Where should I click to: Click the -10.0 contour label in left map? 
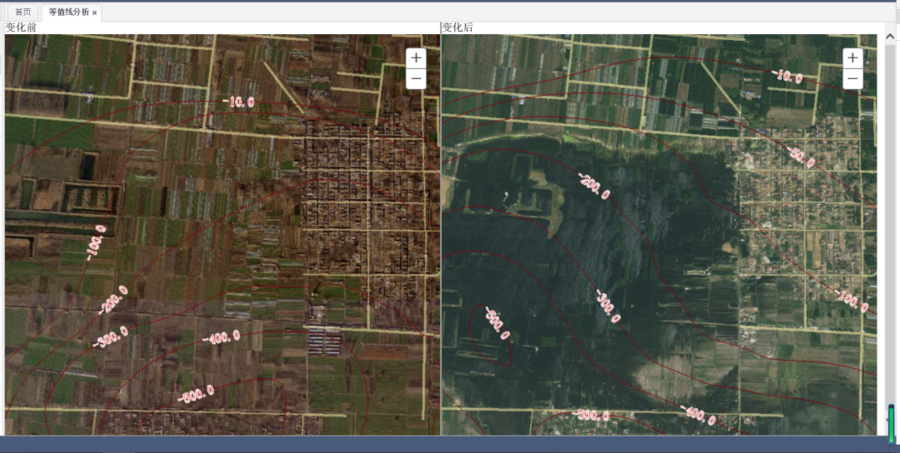point(238,102)
